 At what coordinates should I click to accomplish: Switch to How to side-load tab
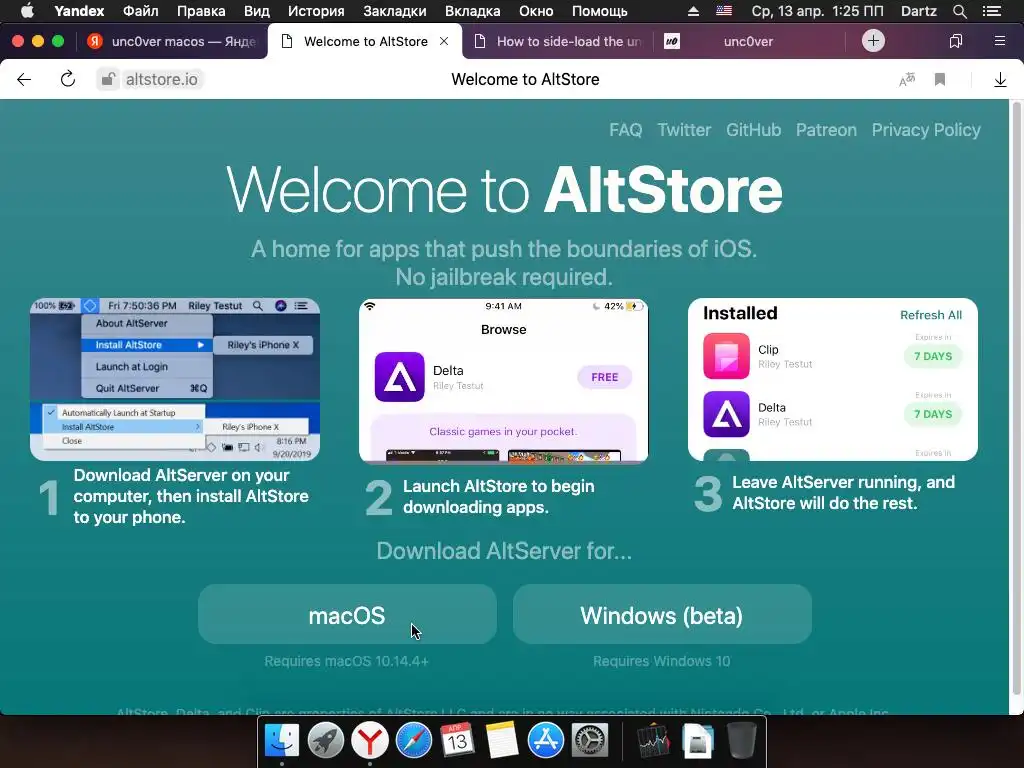click(558, 41)
